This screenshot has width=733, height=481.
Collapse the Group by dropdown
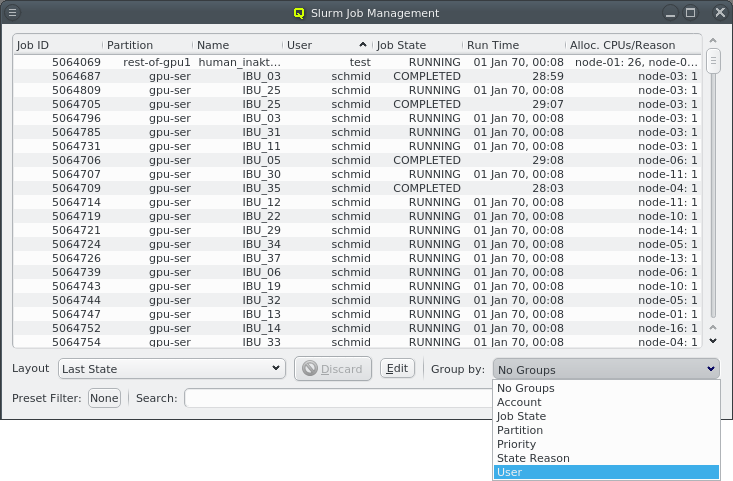pyautogui.click(x=606, y=369)
